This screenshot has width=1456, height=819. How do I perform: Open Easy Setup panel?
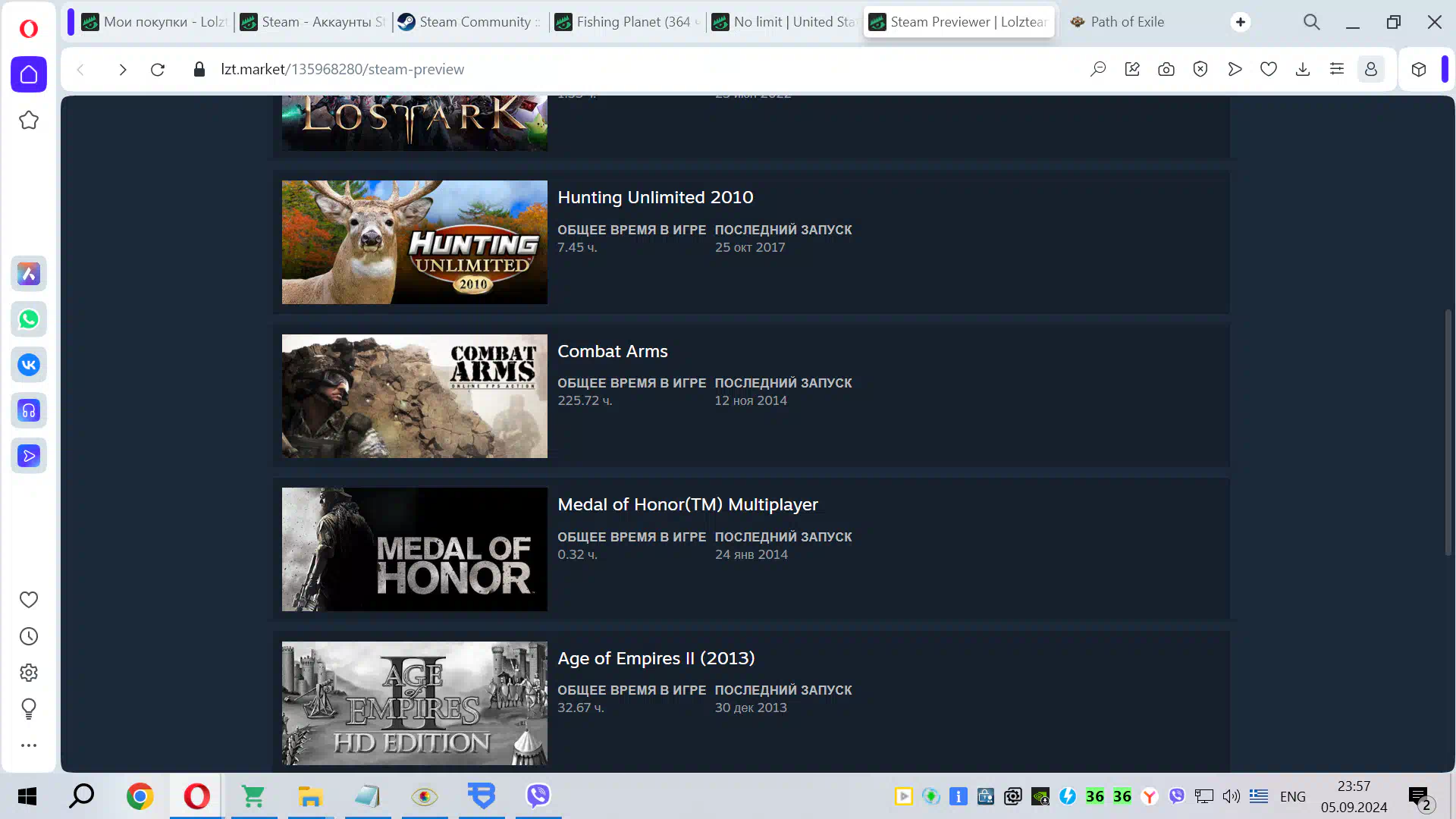click(x=1337, y=70)
